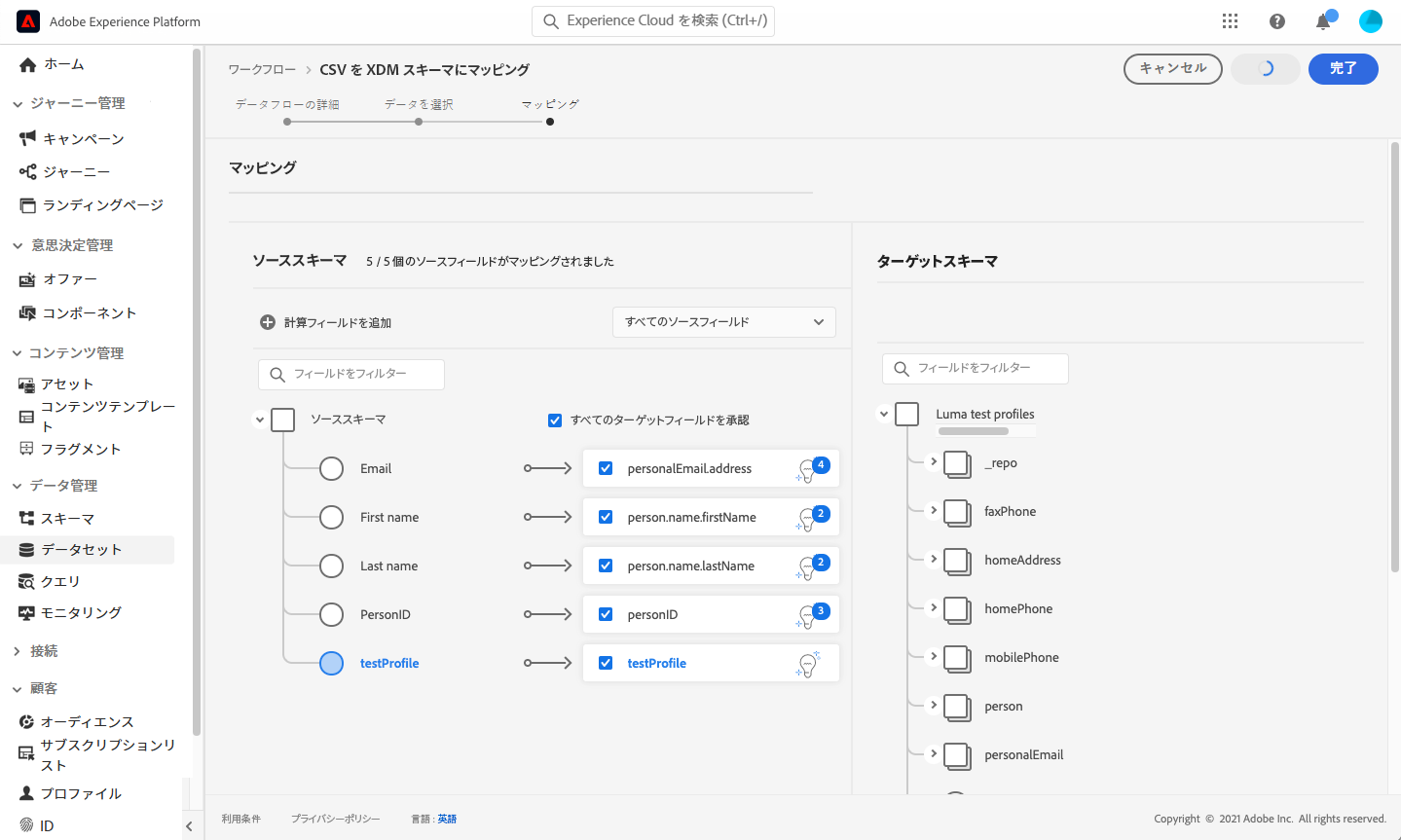Click the オーディエンス icon
The width and height of the screenshot is (1401, 840).
pyautogui.click(x=26, y=722)
